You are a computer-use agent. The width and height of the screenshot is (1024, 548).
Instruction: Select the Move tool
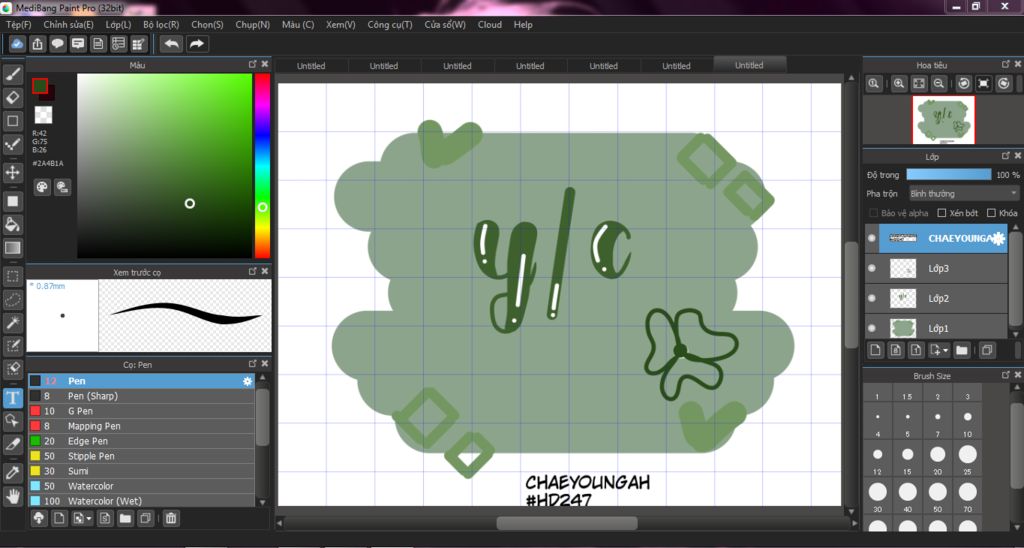tap(12, 172)
